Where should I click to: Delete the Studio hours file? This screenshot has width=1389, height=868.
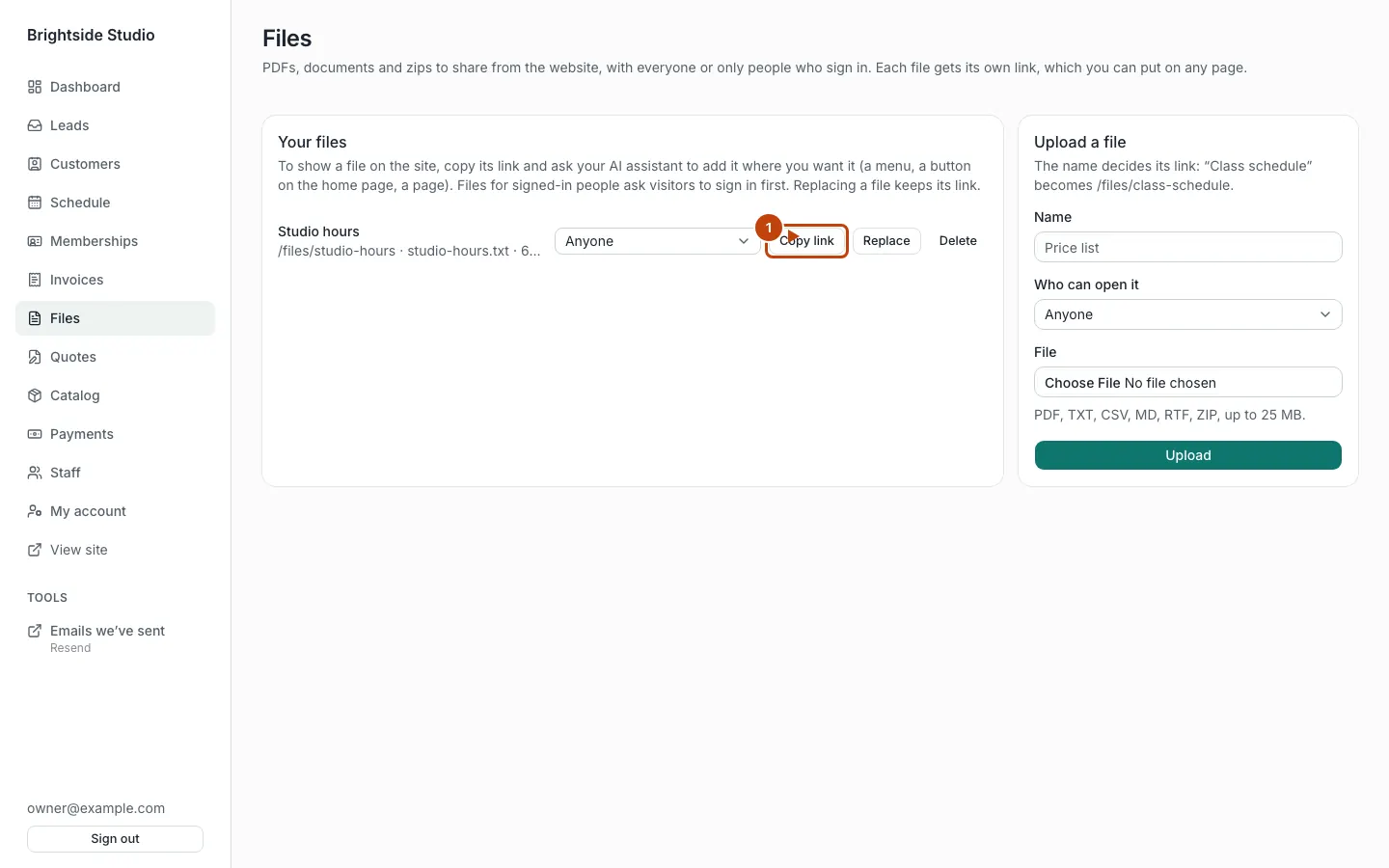(x=958, y=241)
